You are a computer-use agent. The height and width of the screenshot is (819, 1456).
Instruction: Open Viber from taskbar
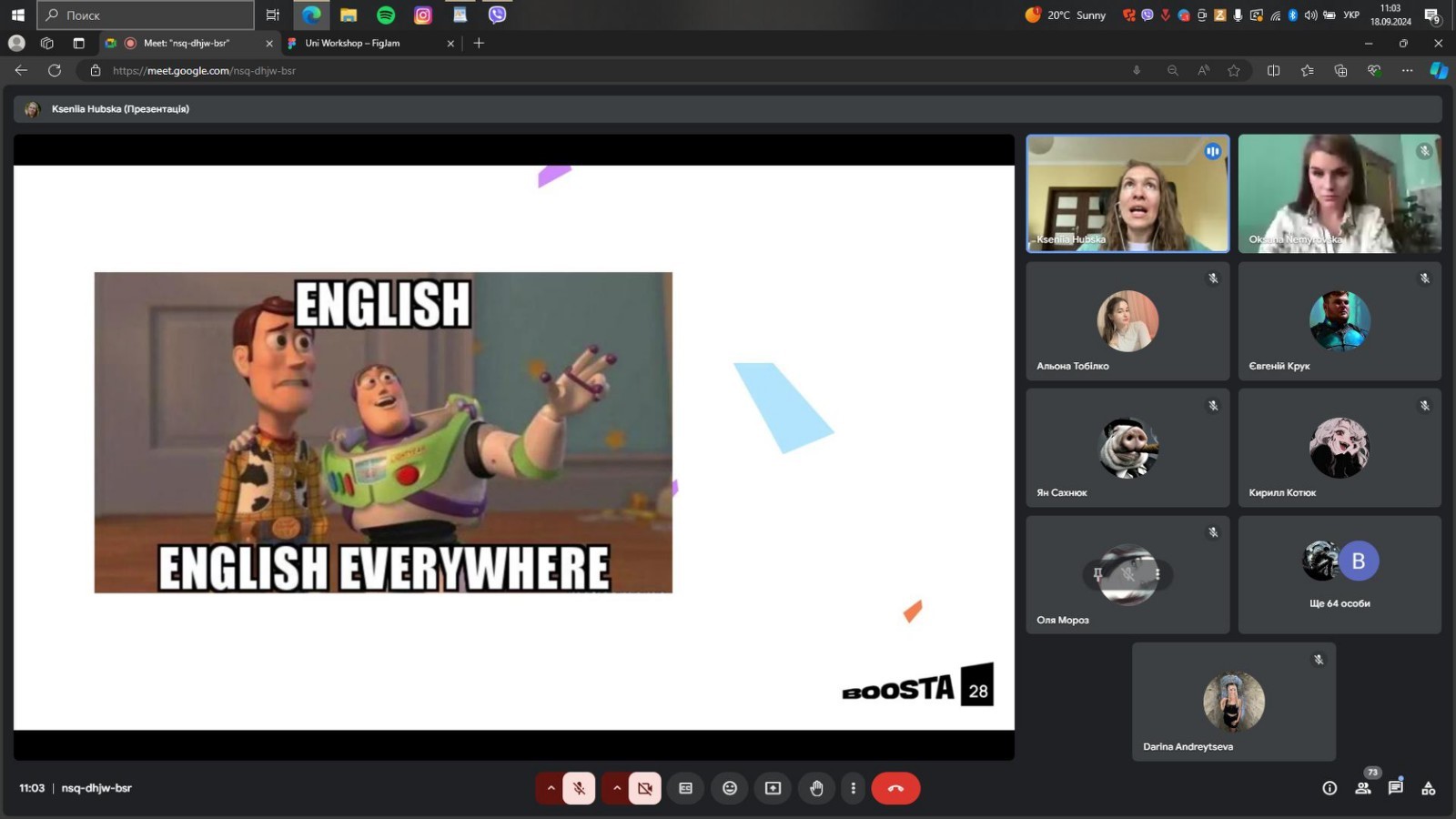click(x=497, y=15)
